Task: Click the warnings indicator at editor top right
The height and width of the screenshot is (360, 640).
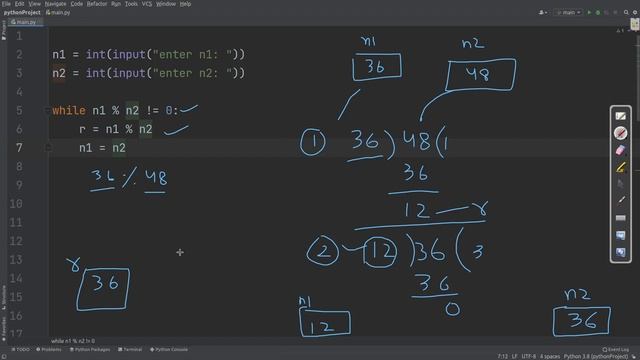Action: click(x=620, y=30)
